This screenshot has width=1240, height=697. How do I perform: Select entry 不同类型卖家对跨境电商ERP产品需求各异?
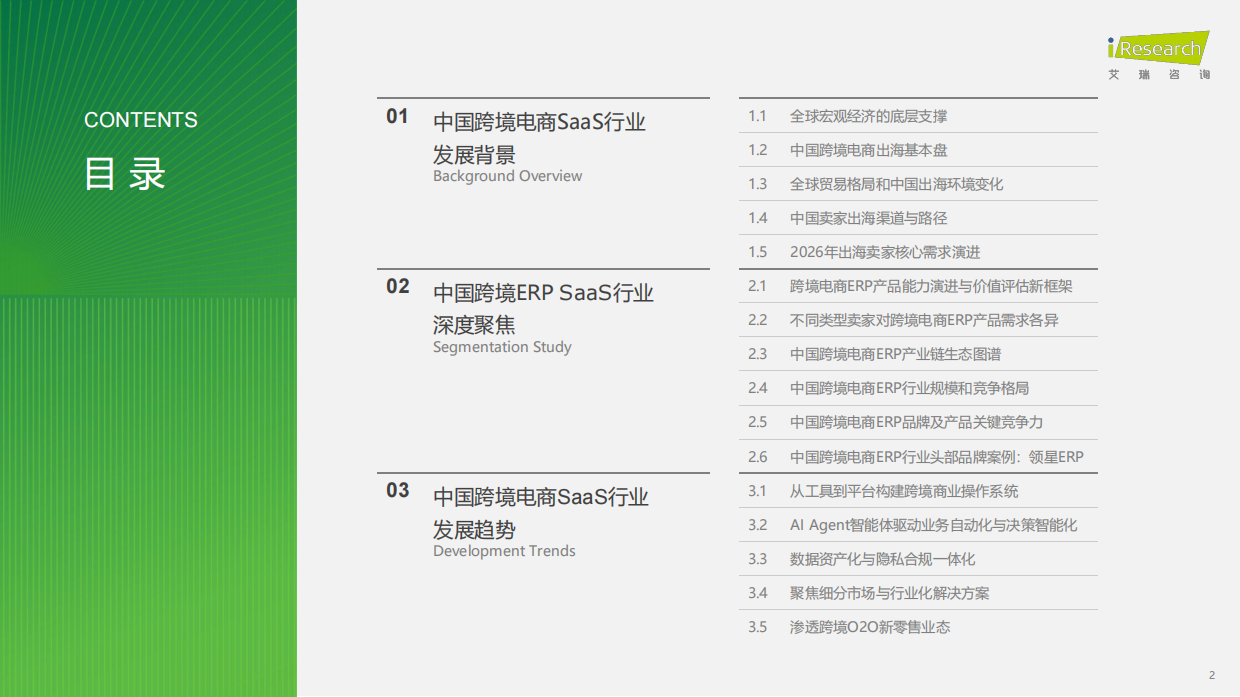click(924, 320)
